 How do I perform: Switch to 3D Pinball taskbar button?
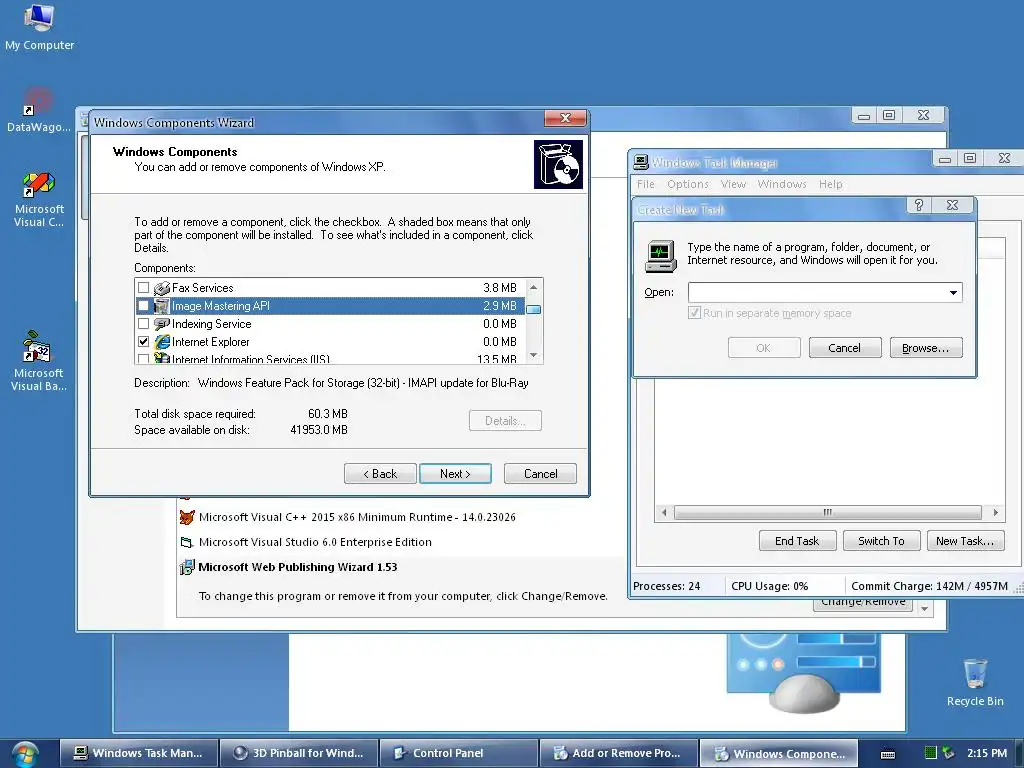tap(299, 753)
